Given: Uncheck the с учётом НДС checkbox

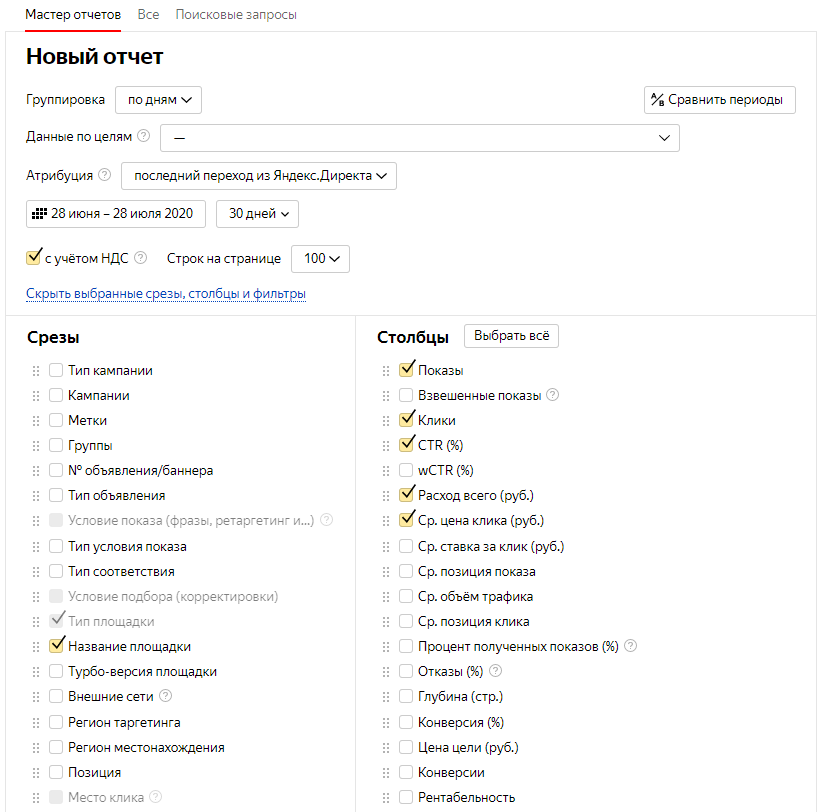Looking at the screenshot, I should (34, 257).
